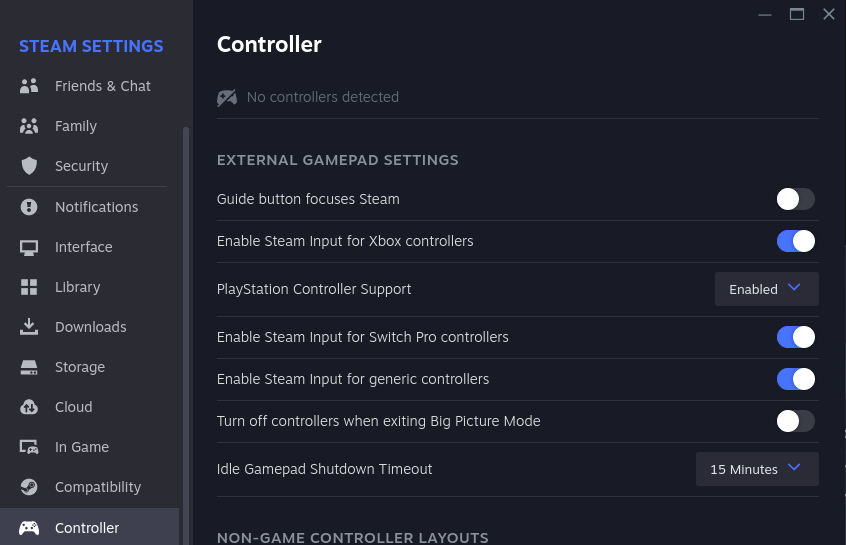Toggle Guide button focuses Steam switch
846x545 pixels.
coord(795,199)
